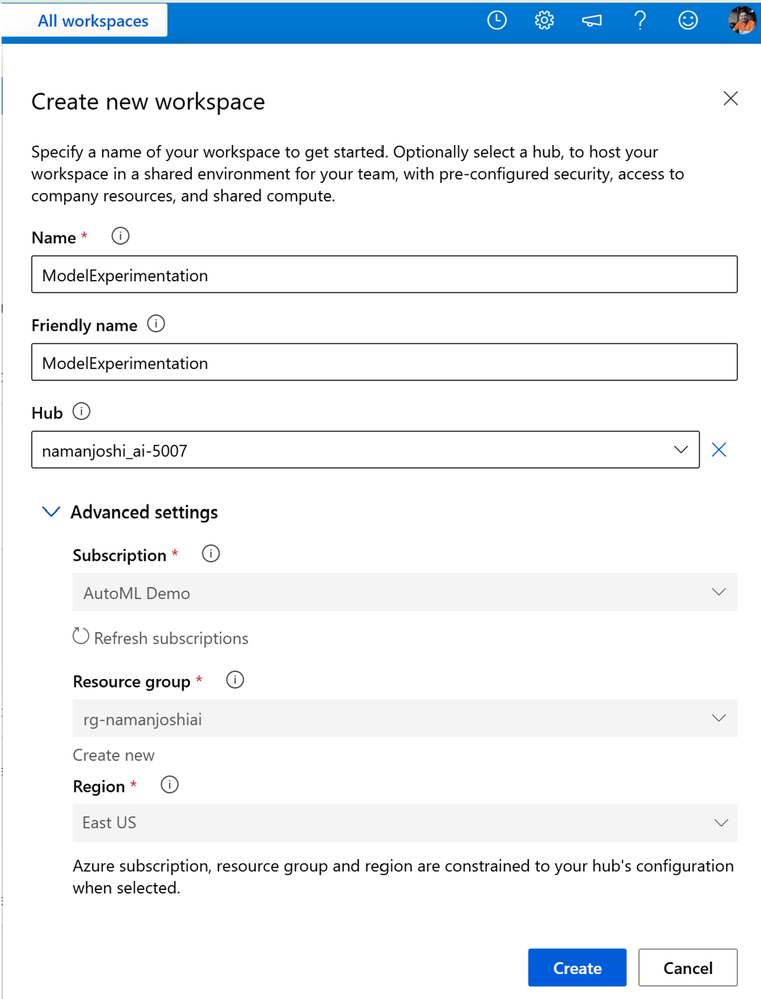Click the info icon beside Friendly name
Viewport: 761px width, 999px height.
coord(156,324)
